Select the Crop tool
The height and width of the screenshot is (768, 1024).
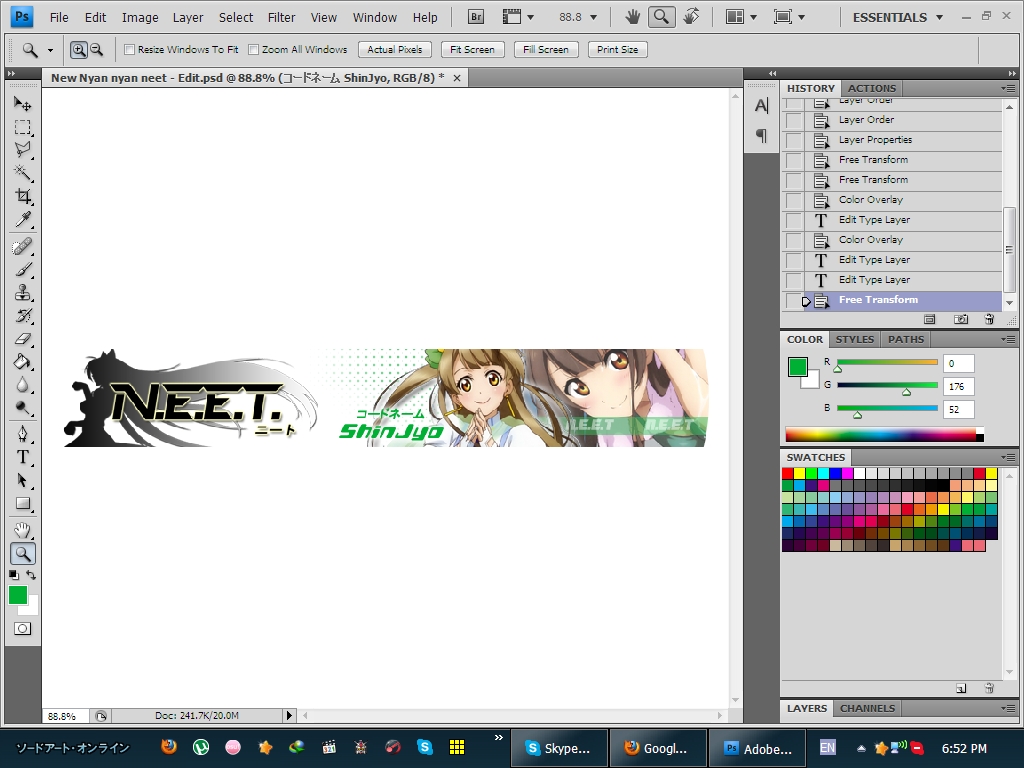click(x=23, y=196)
